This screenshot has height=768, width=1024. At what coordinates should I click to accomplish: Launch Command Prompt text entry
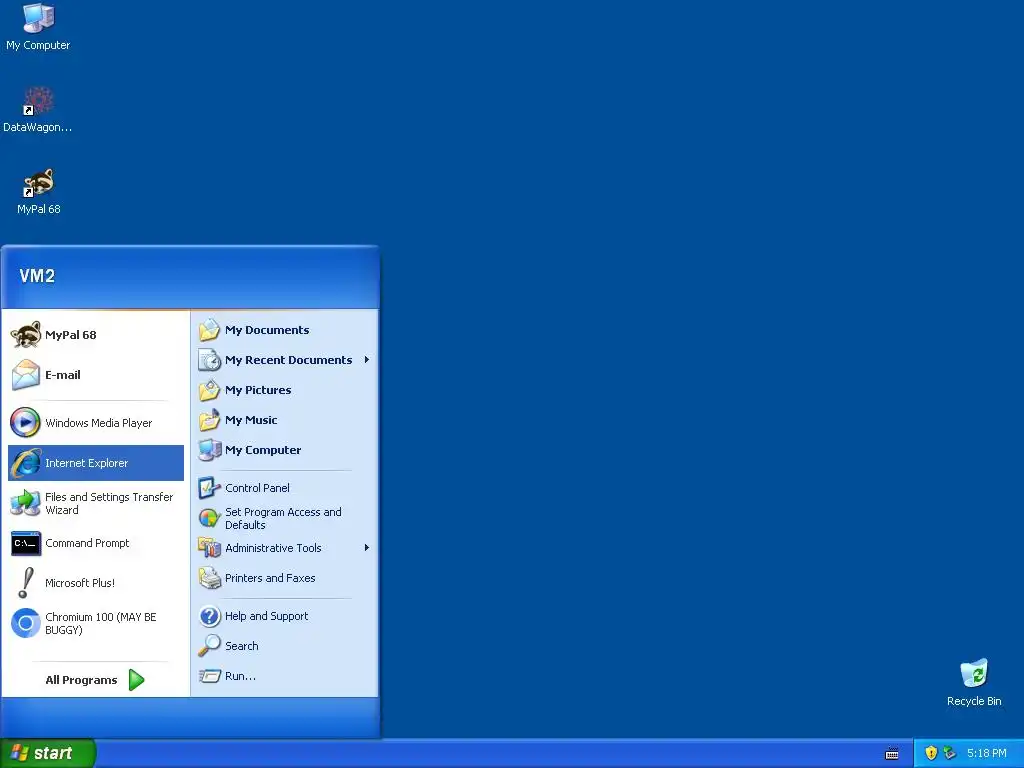pyautogui.click(x=87, y=543)
